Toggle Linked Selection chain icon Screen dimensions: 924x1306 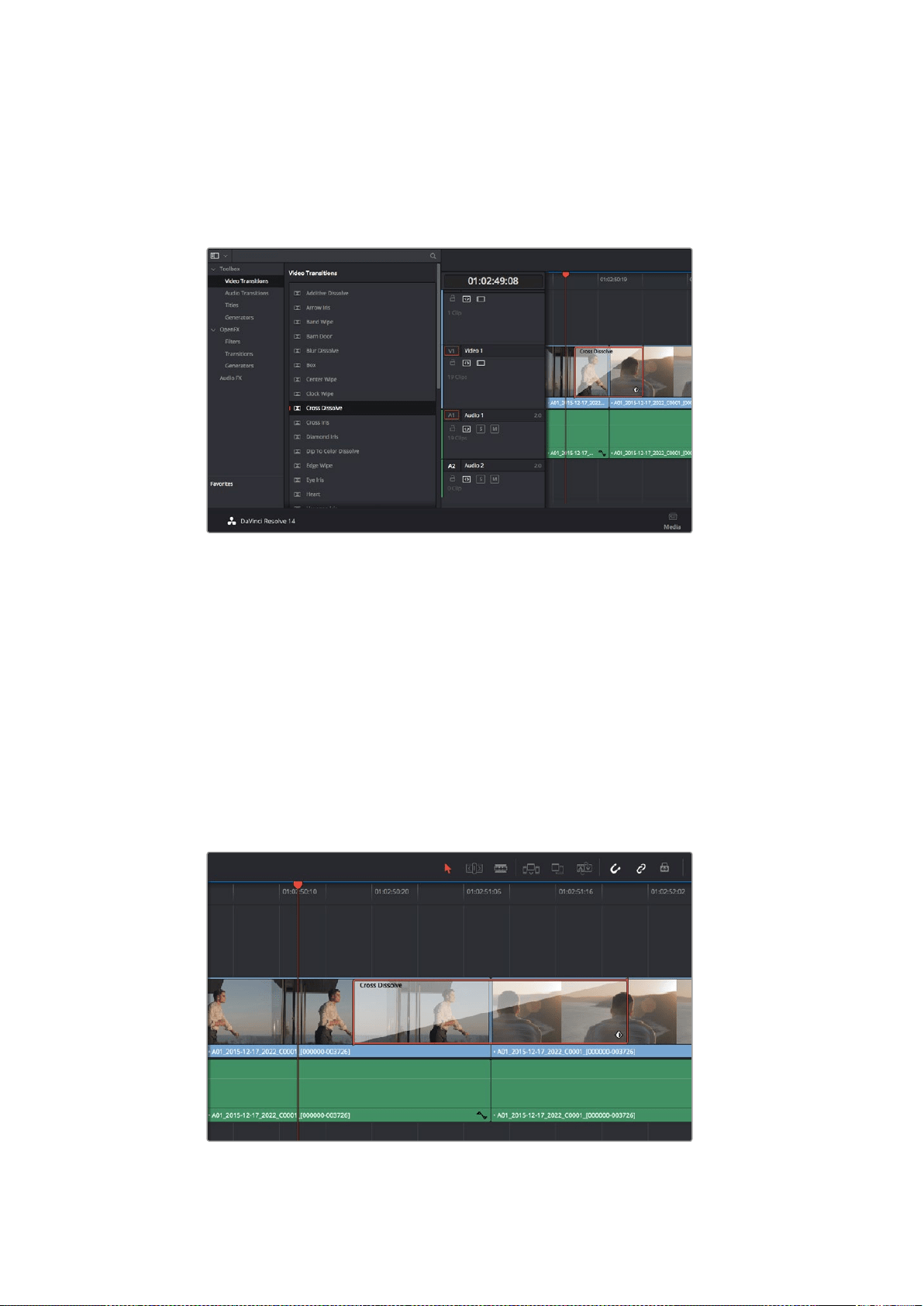[x=641, y=868]
